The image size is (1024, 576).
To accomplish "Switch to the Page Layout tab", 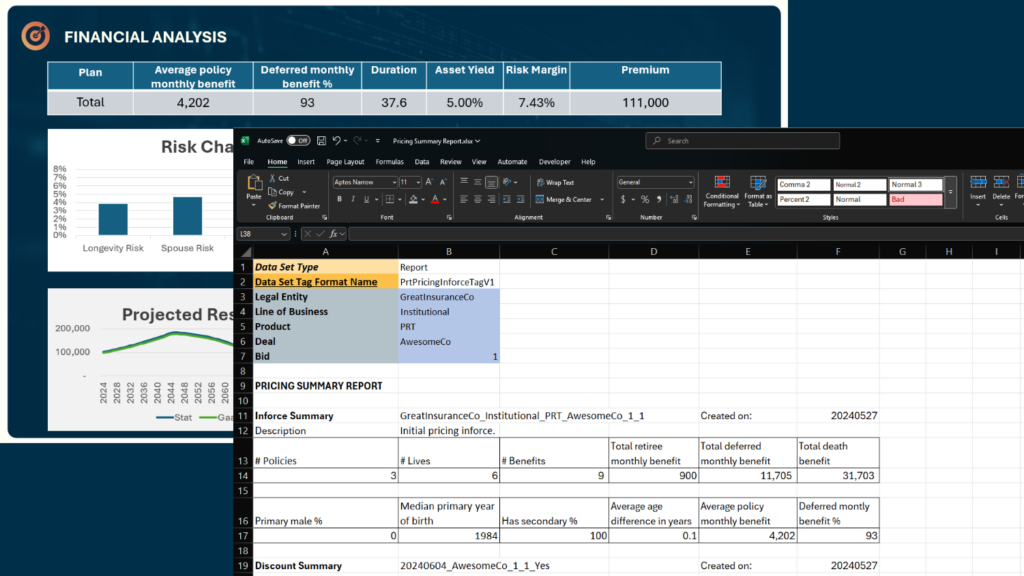I will tap(345, 161).
